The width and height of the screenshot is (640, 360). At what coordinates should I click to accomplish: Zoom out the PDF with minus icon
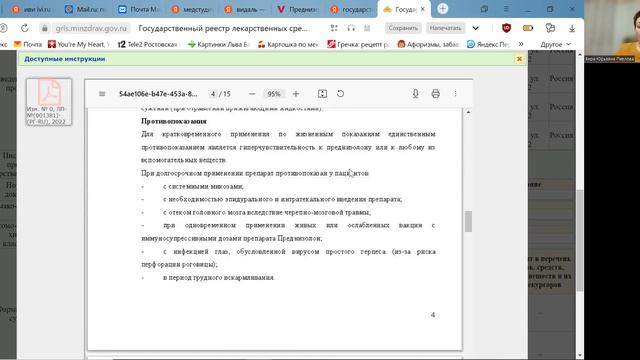coord(252,94)
